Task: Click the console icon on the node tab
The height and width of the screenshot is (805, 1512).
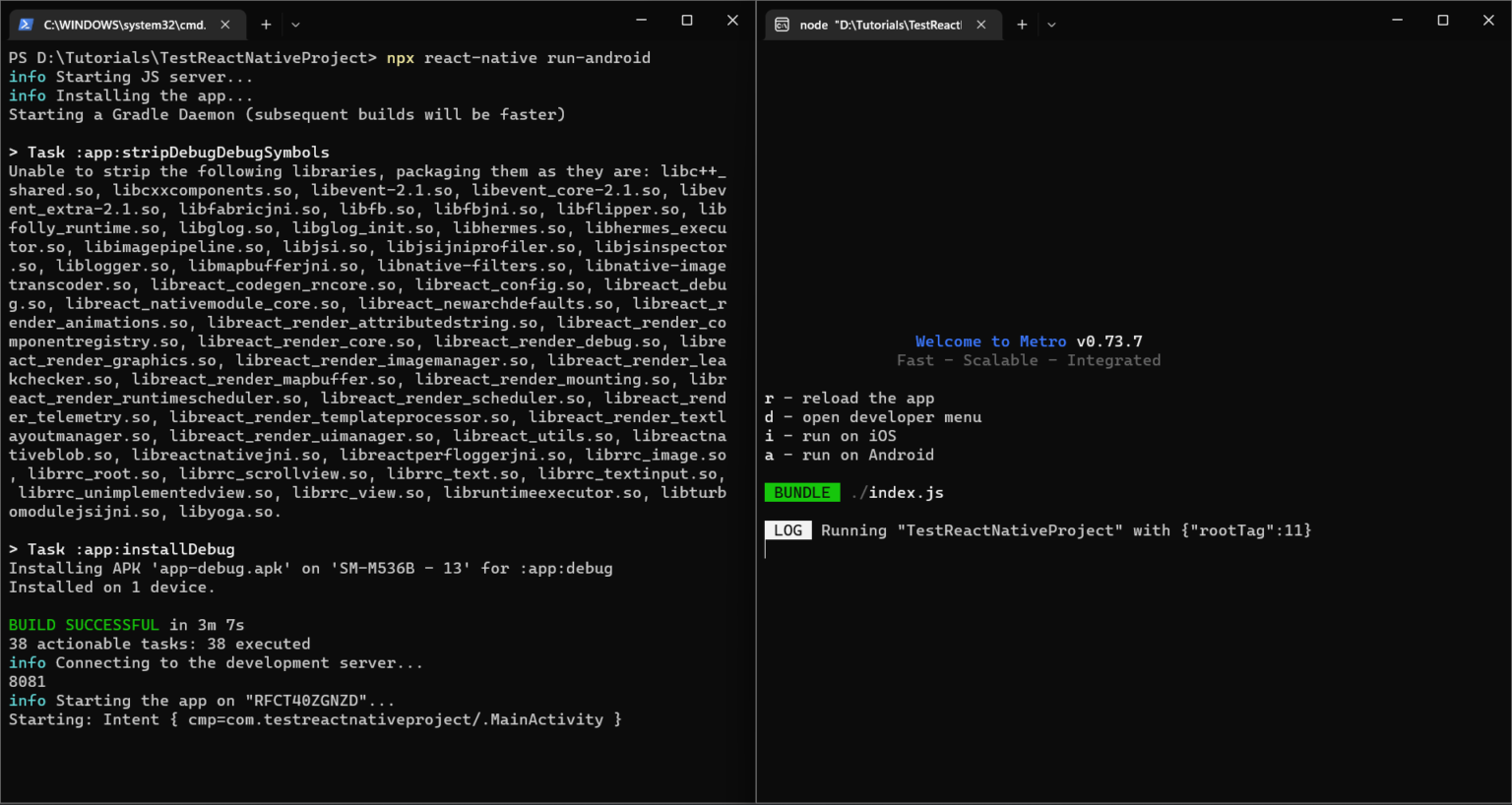Action: point(782,25)
